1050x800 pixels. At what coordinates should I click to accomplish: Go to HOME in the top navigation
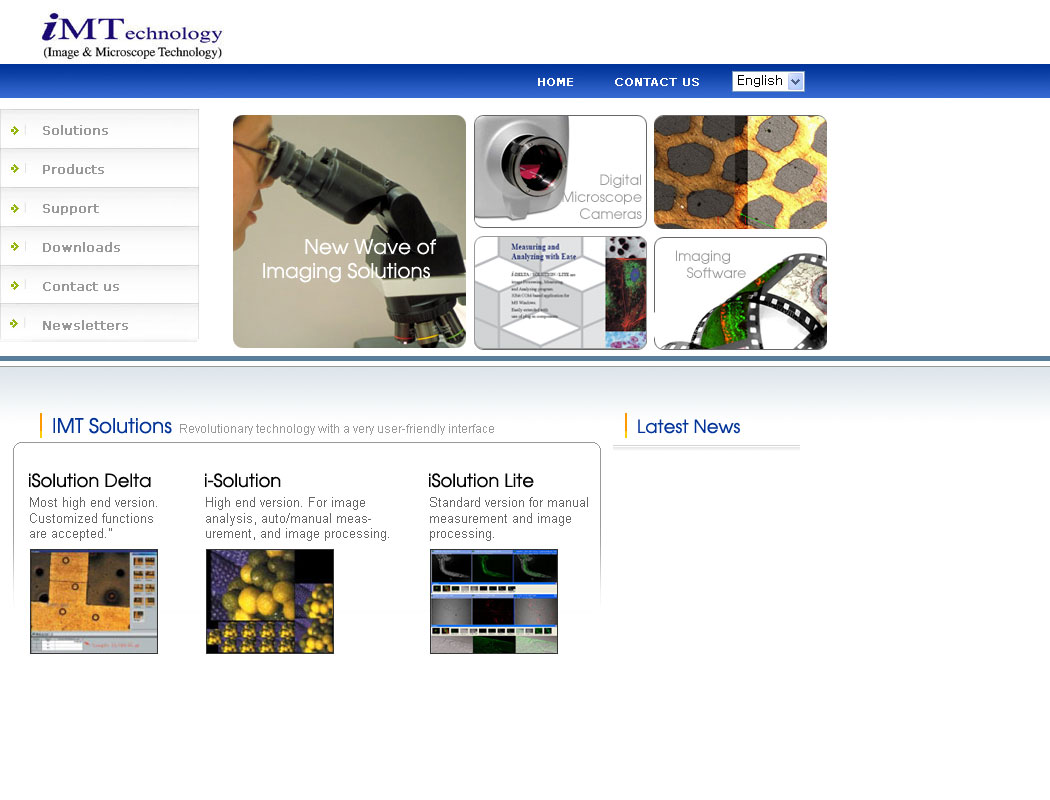click(555, 82)
